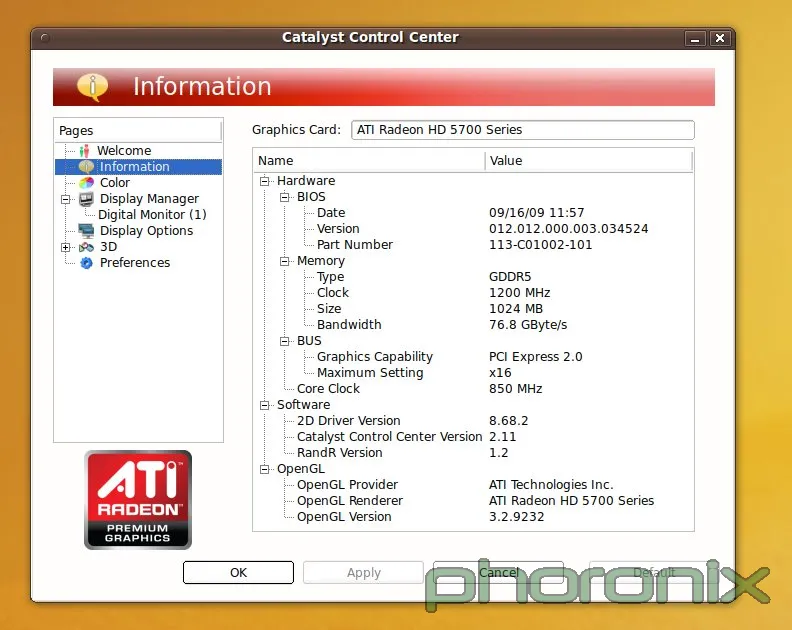The height and width of the screenshot is (630, 792).
Task: Collapse the OpenGL section
Action: [265, 469]
